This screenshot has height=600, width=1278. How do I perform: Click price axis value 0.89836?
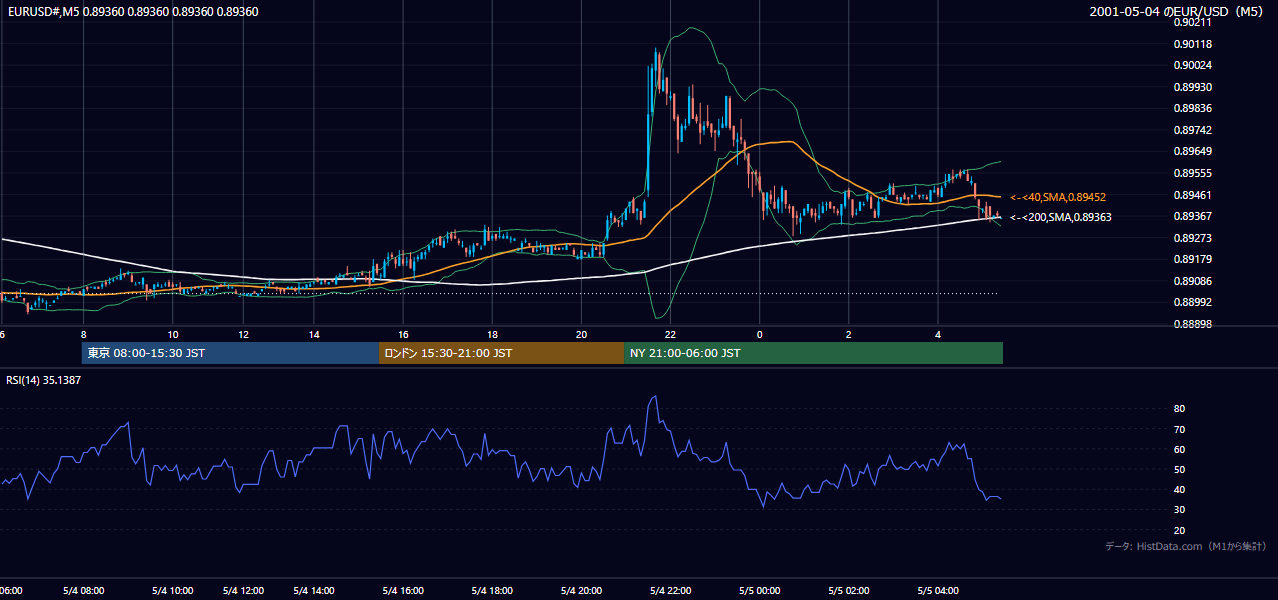[1192, 108]
